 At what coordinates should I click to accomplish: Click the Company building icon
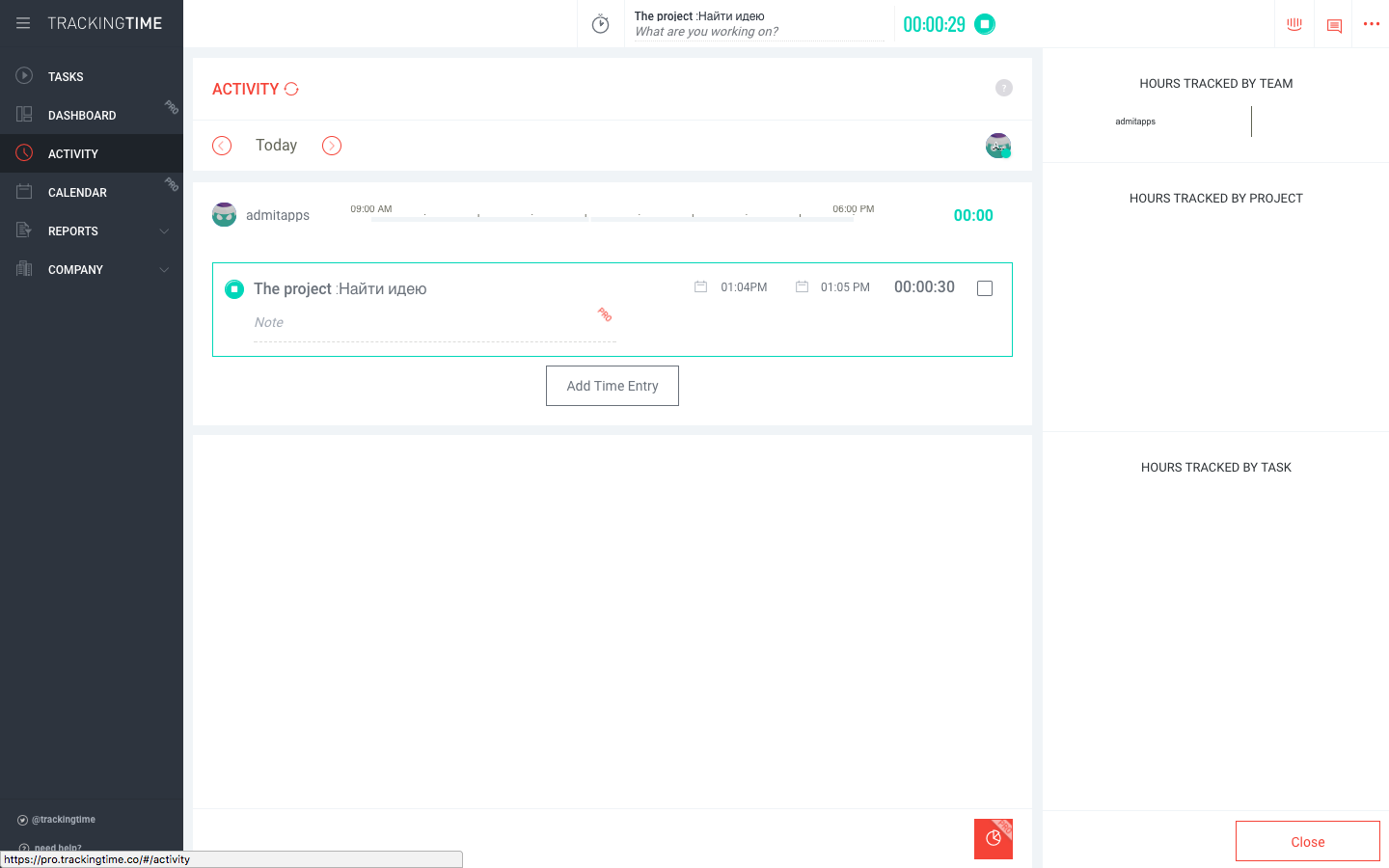point(24,268)
